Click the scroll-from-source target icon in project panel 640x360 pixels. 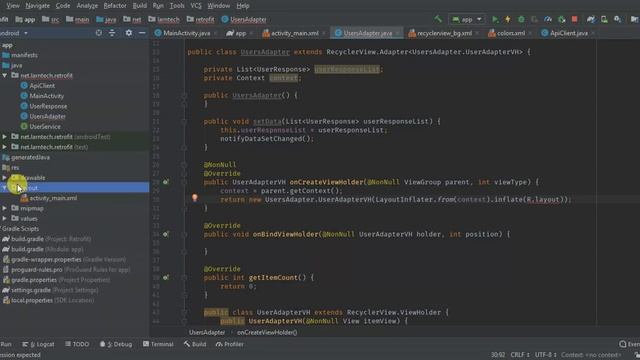[99, 33]
